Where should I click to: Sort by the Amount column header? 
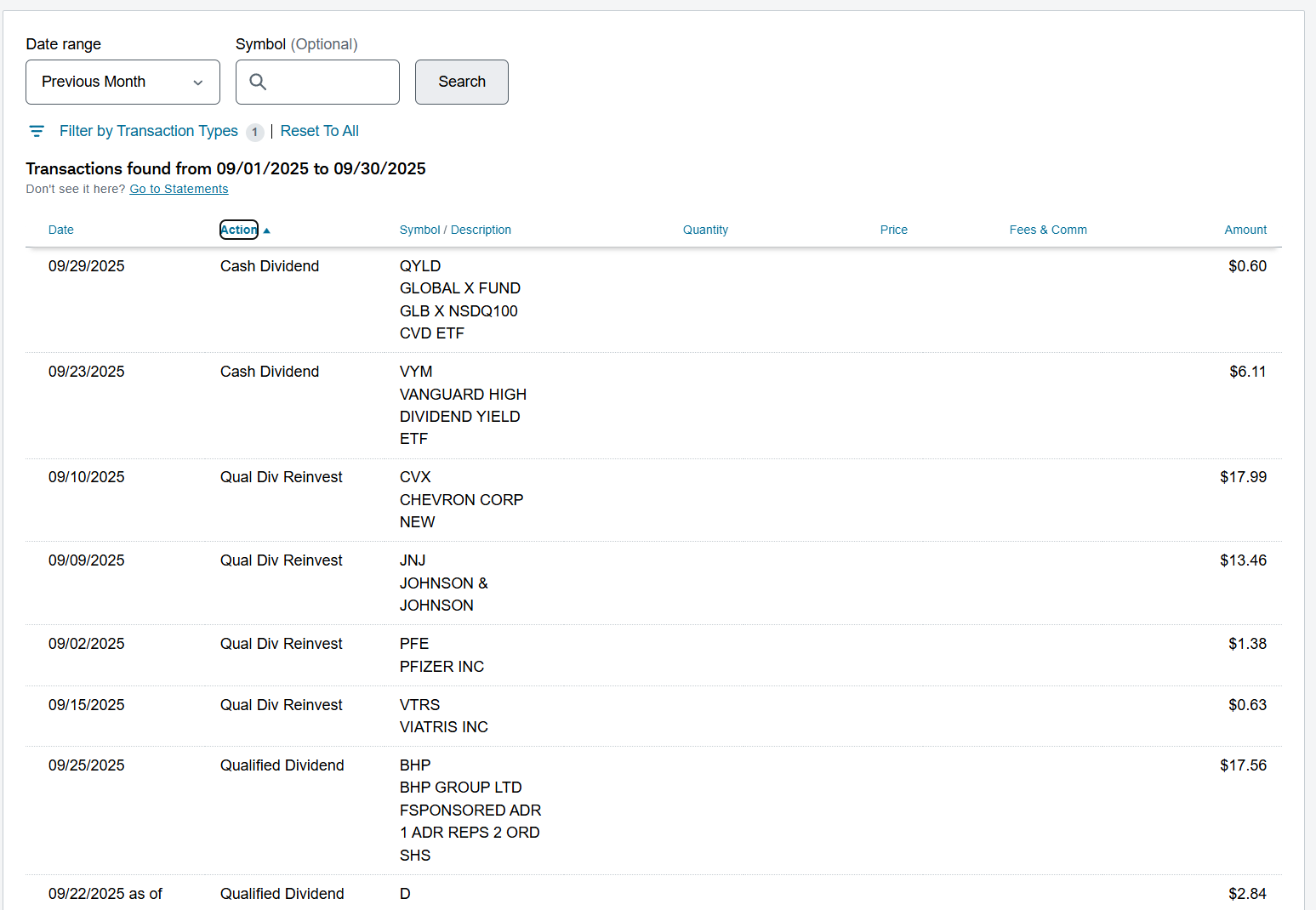[x=1245, y=230]
